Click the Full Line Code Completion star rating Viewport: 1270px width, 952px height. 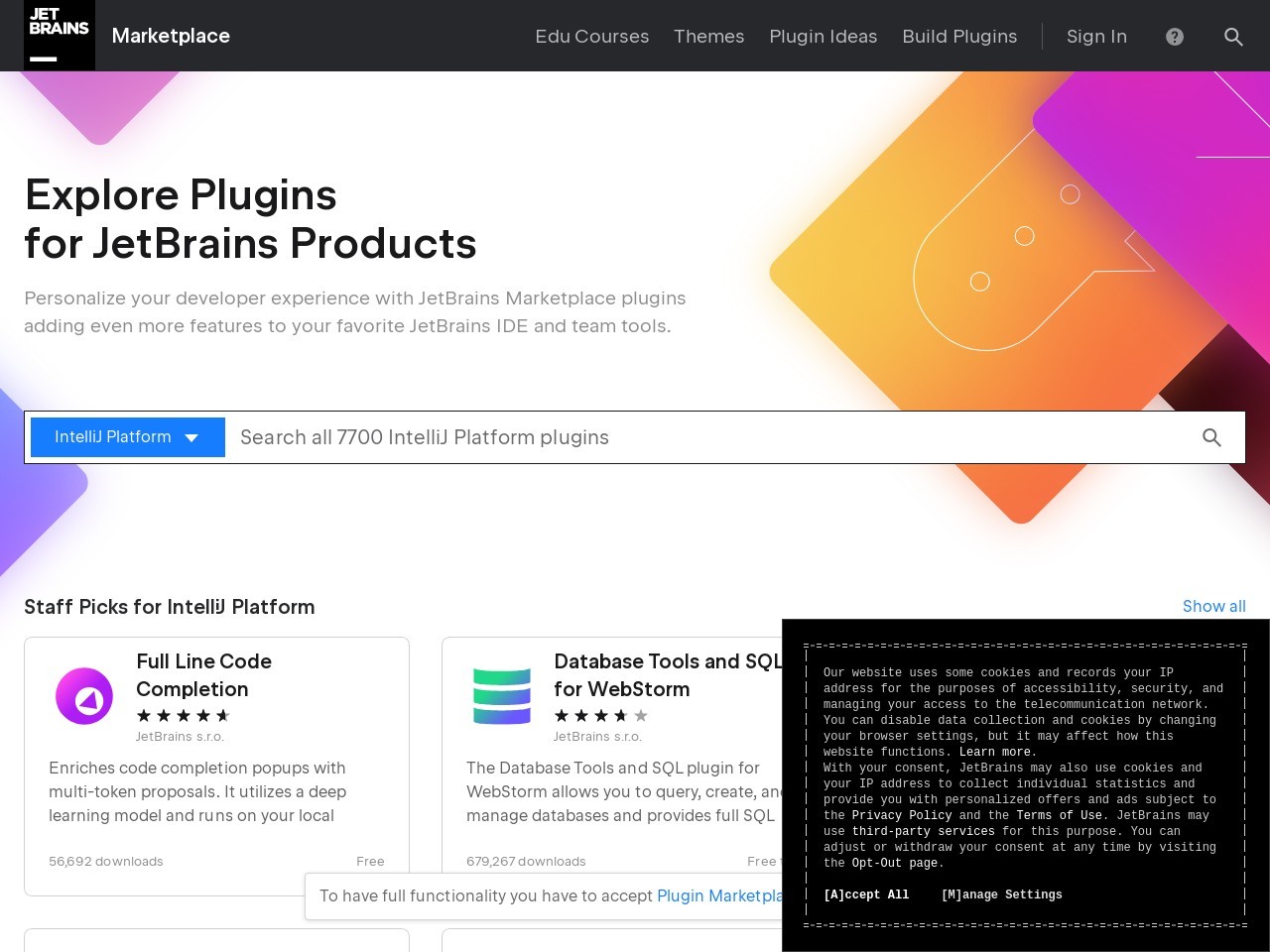point(184,715)
